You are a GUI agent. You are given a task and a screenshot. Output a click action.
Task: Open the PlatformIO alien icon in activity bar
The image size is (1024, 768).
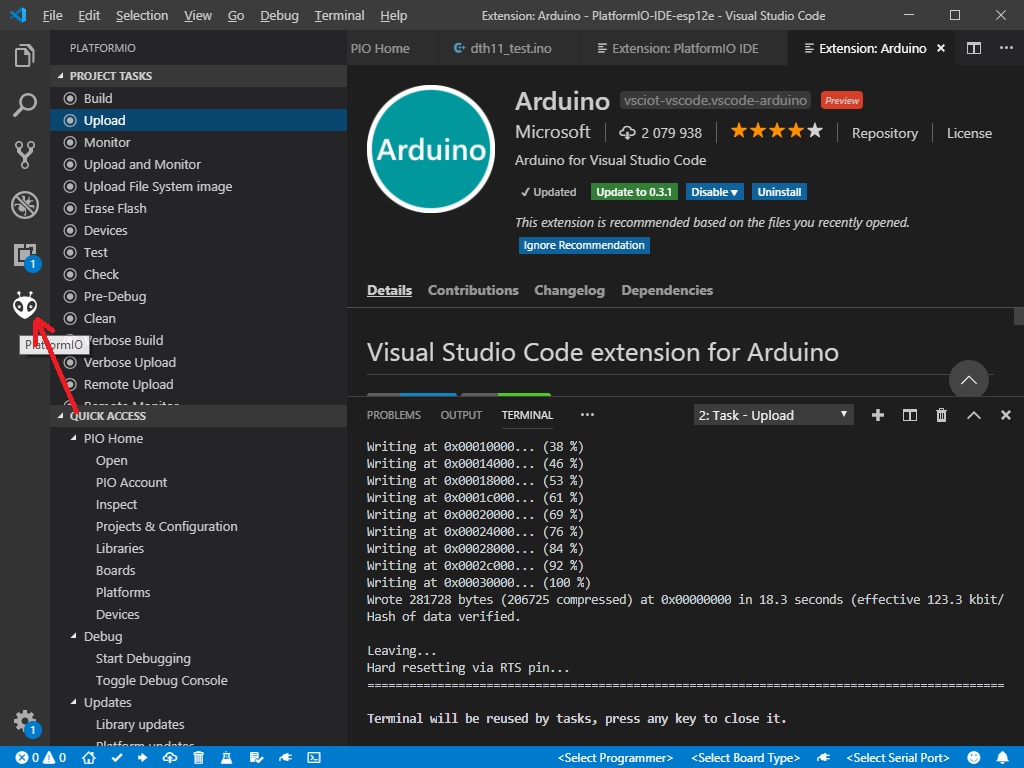25,305
